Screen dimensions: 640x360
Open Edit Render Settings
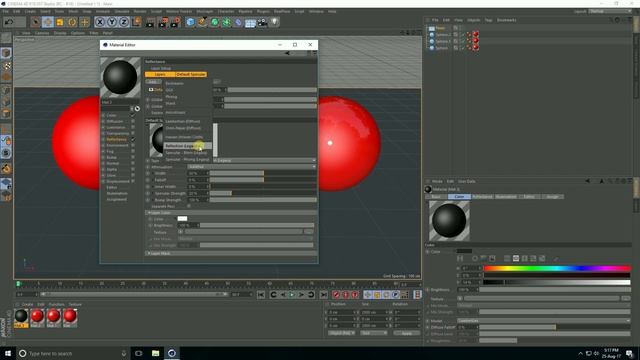pyautogui.click(x=176, y=22)
